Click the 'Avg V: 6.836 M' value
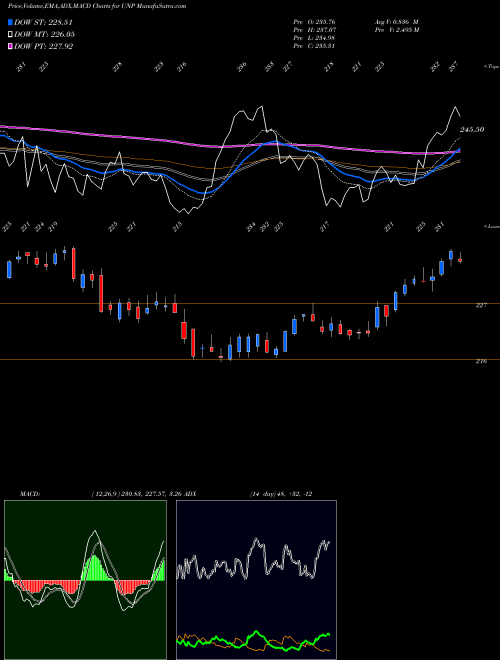 point(396,22)
